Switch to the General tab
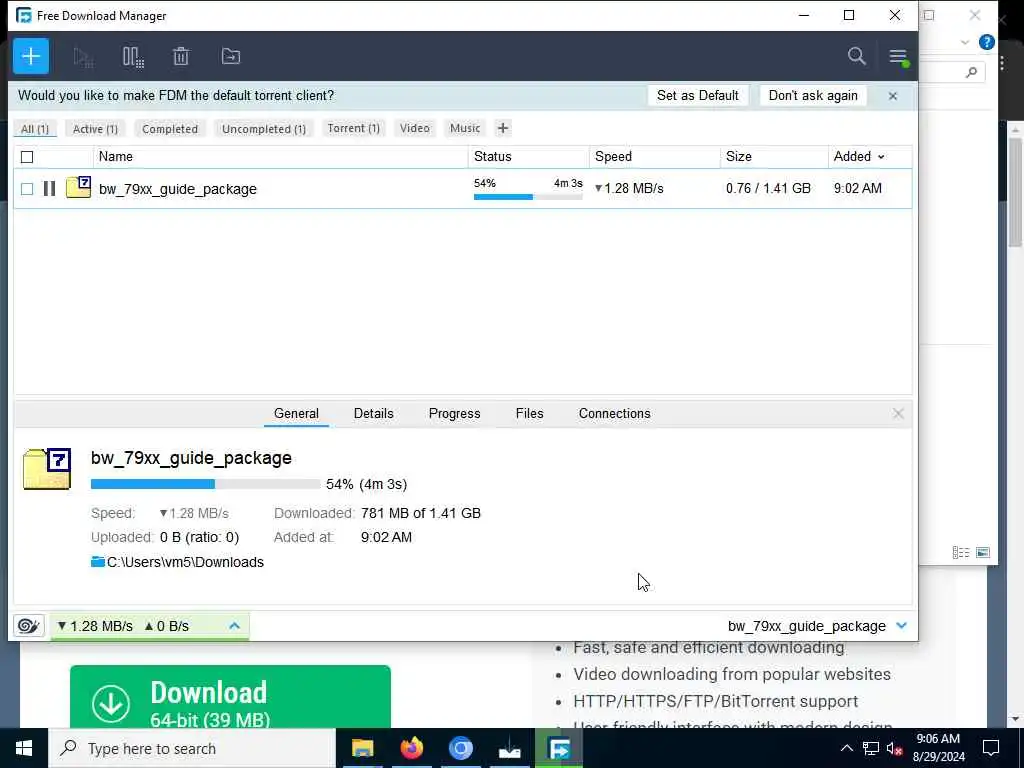 point(296,413)
